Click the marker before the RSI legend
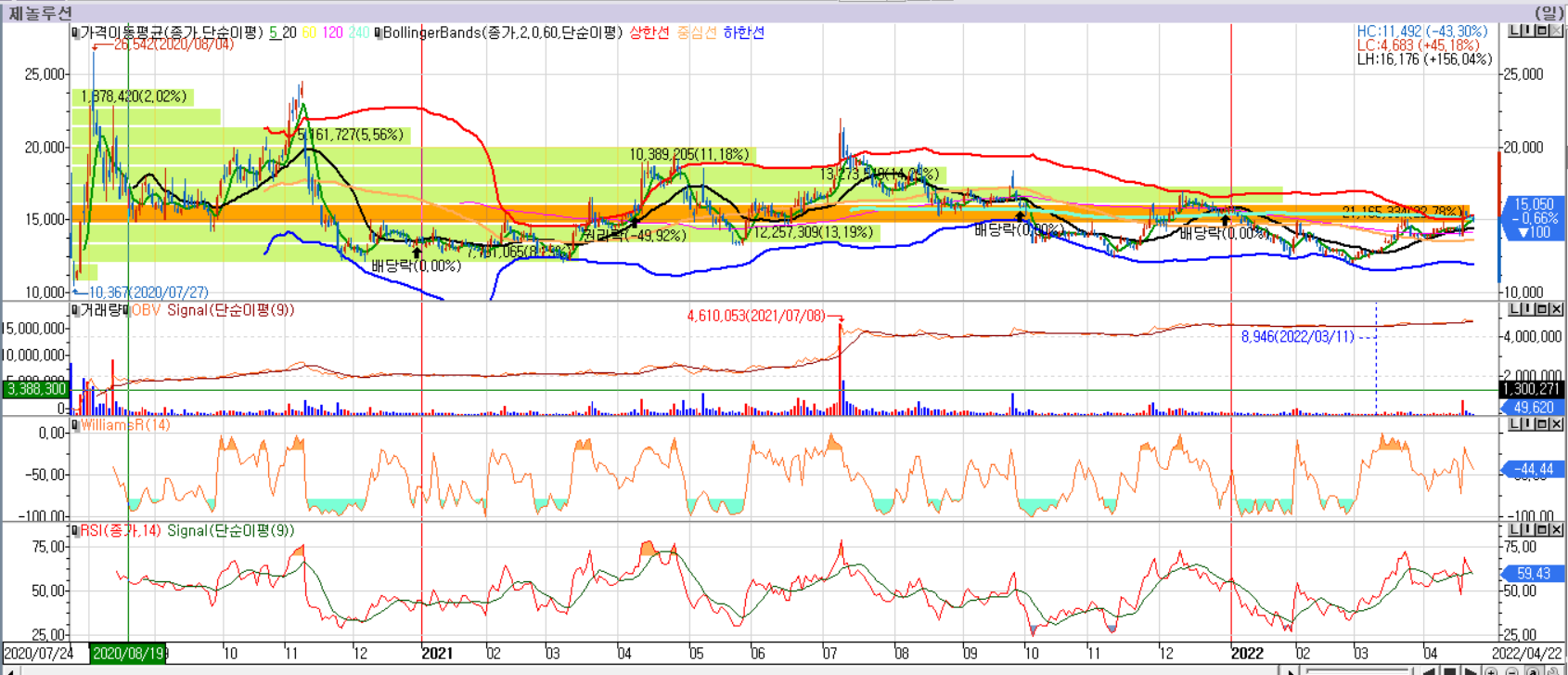 (75, 531)
